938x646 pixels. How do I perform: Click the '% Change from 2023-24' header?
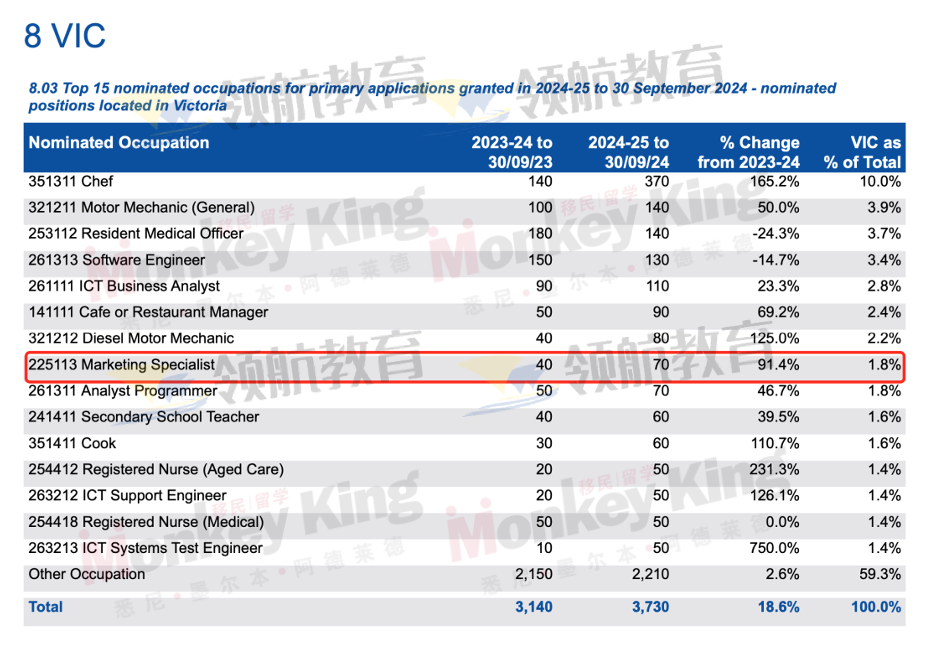click(x=748, y=152)
